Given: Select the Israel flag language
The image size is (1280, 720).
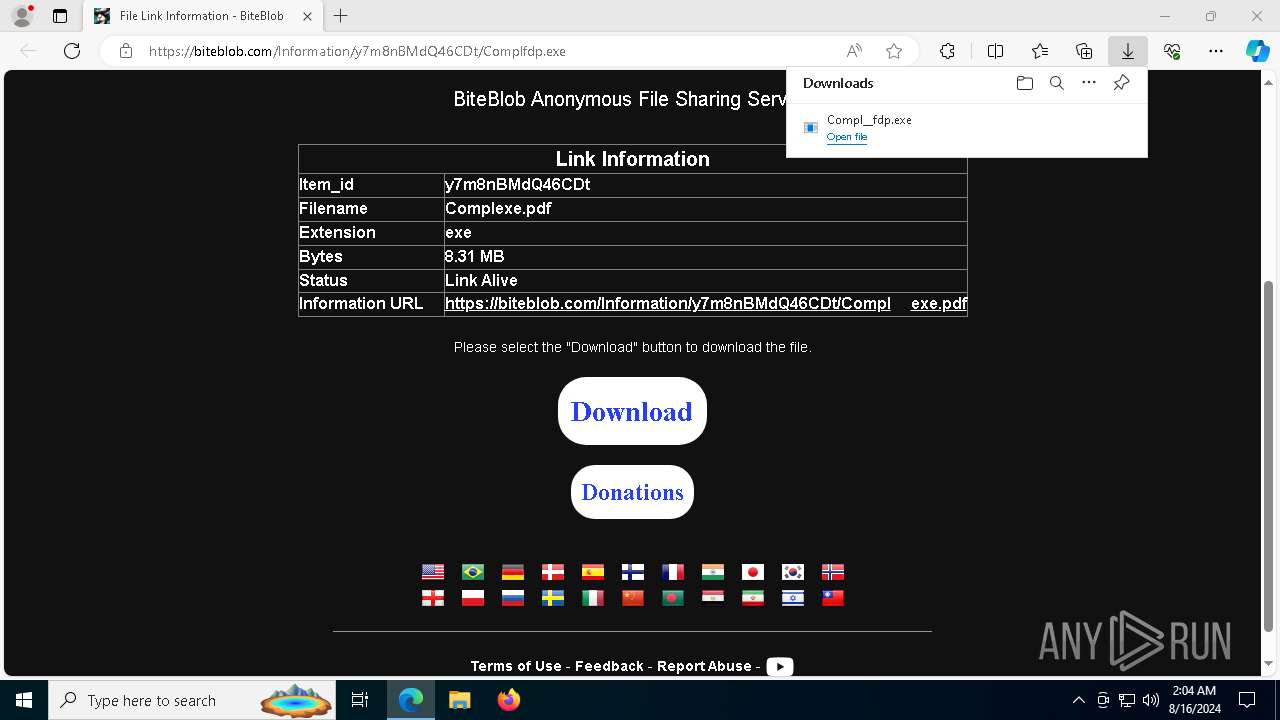Looking at the screenshot, I should [793, 598].
